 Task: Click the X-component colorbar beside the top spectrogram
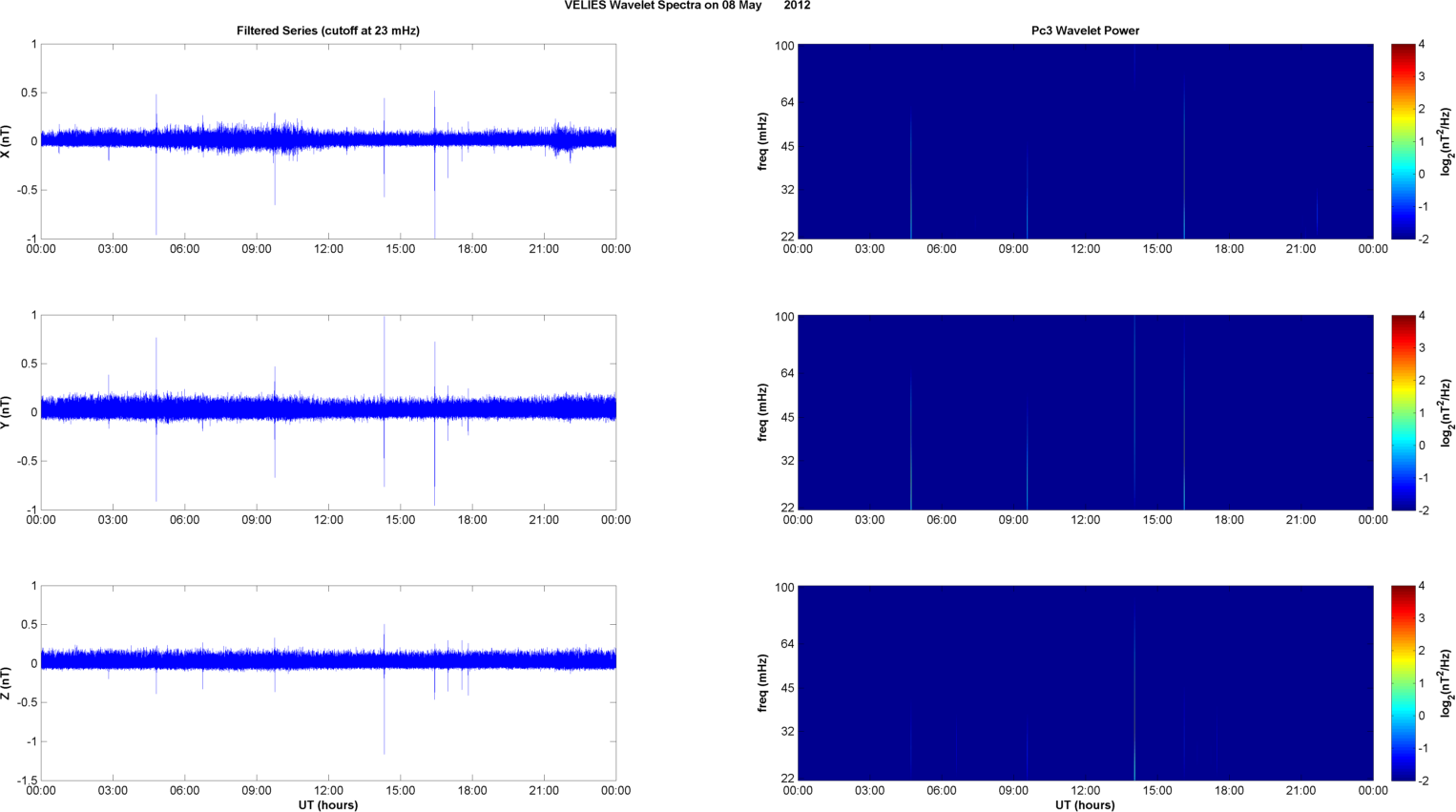pos(1403,141)
